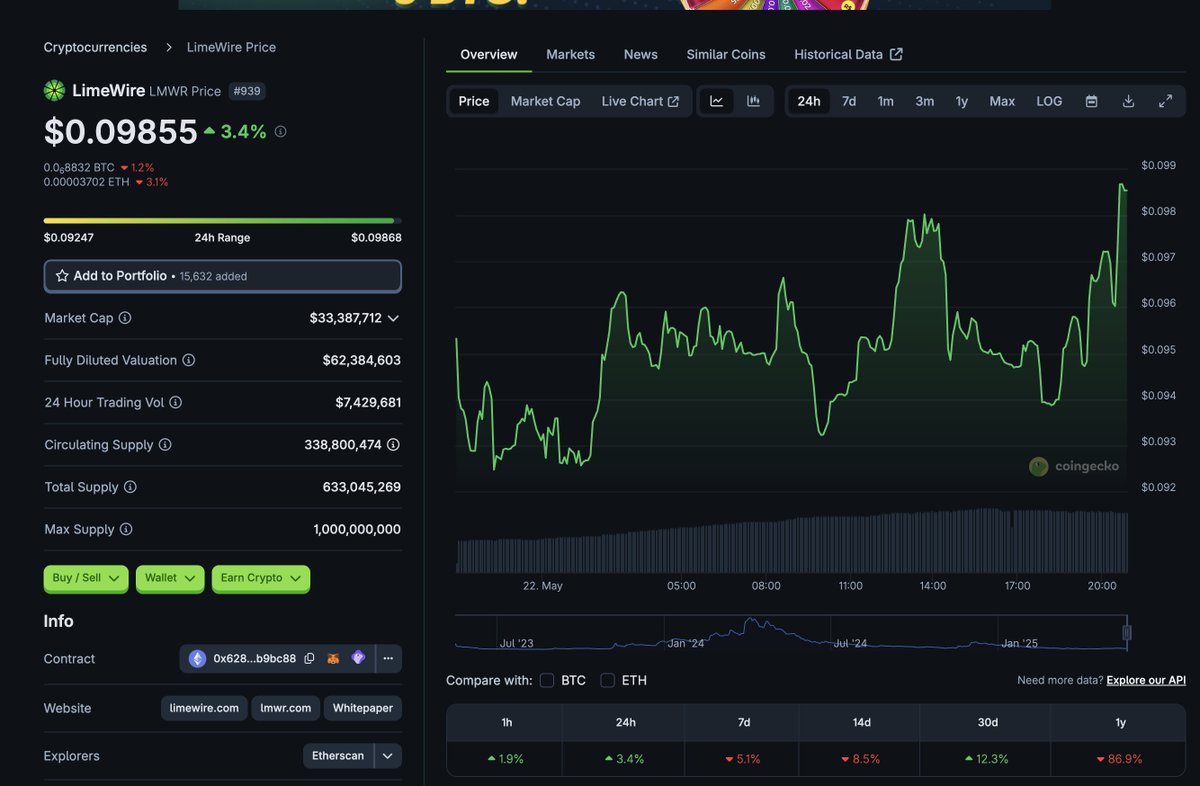Click the $62,384,603 valuation value

point(362,360)
